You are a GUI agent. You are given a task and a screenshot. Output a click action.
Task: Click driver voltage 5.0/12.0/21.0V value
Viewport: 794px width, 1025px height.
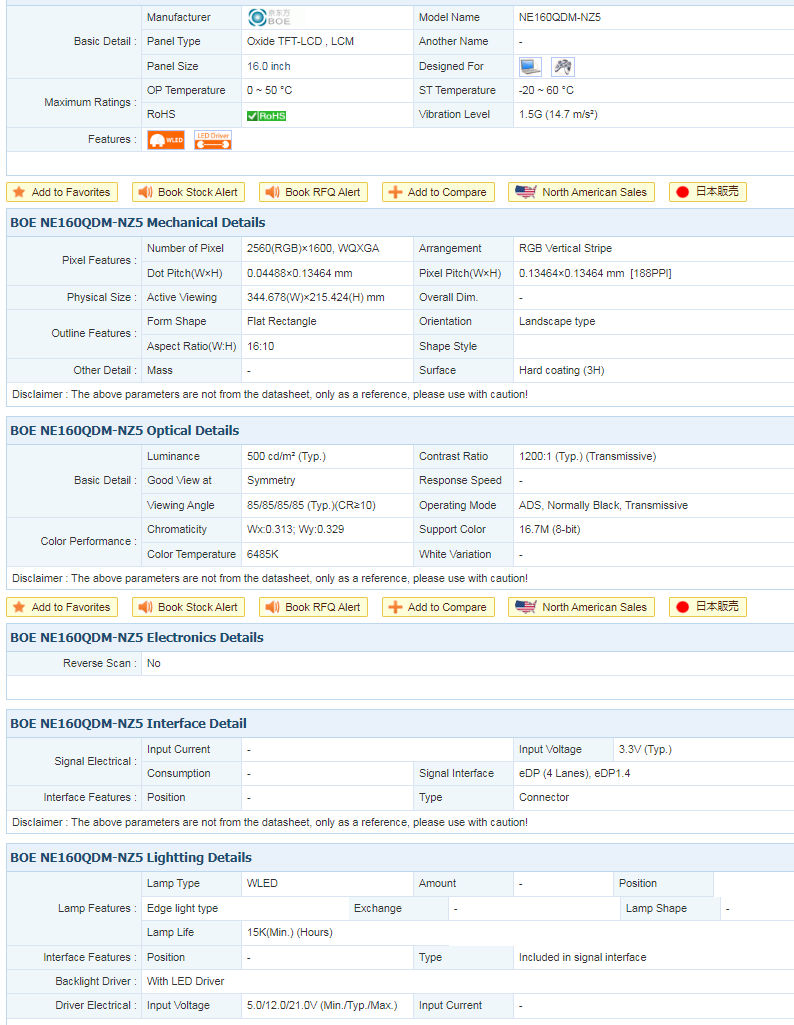point(322,1006)
